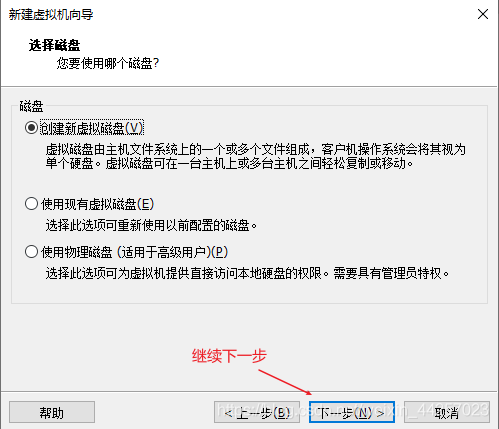The height and width of the screenshot is (429, 499).
Task: Click the 使用物理磁盘(P) option label
Action: [x=134, y=252]
